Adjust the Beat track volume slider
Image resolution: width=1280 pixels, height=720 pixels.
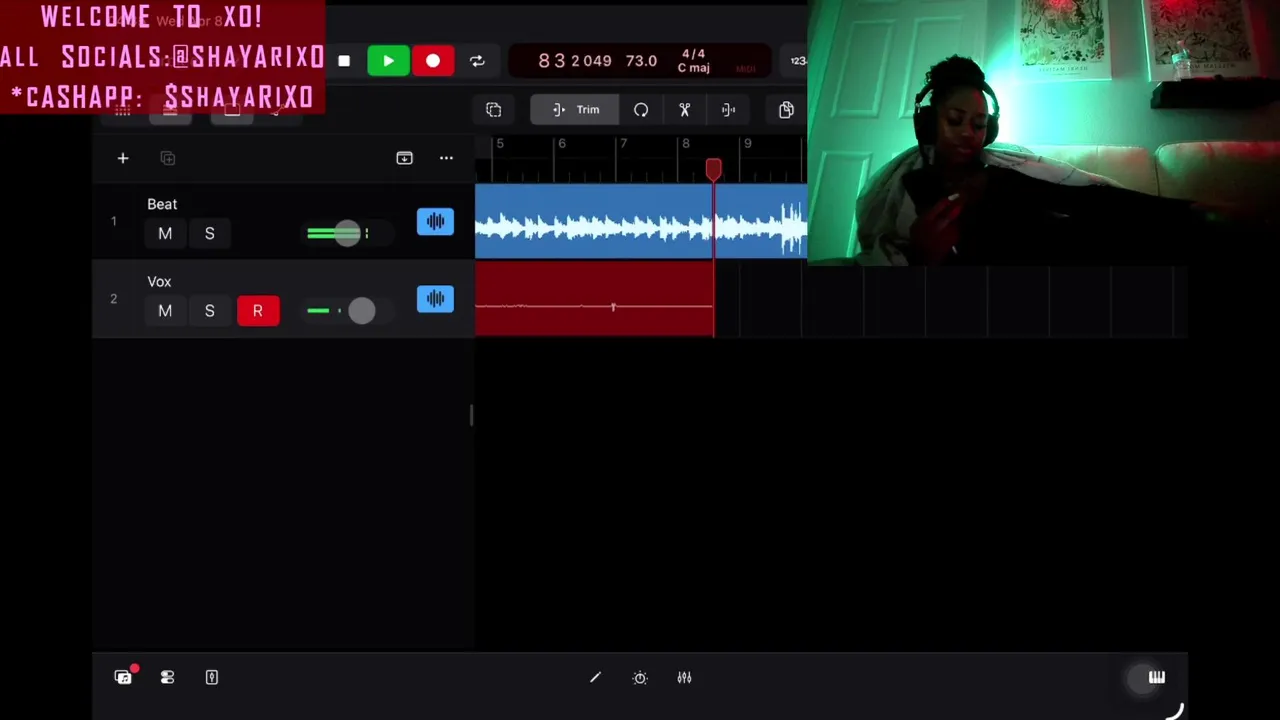(347, 233)
